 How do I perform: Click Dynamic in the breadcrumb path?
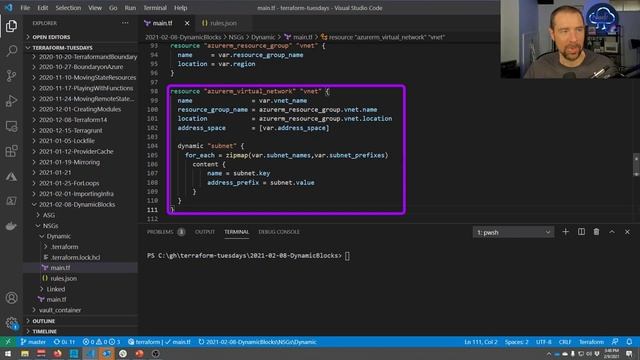[263, 37]
